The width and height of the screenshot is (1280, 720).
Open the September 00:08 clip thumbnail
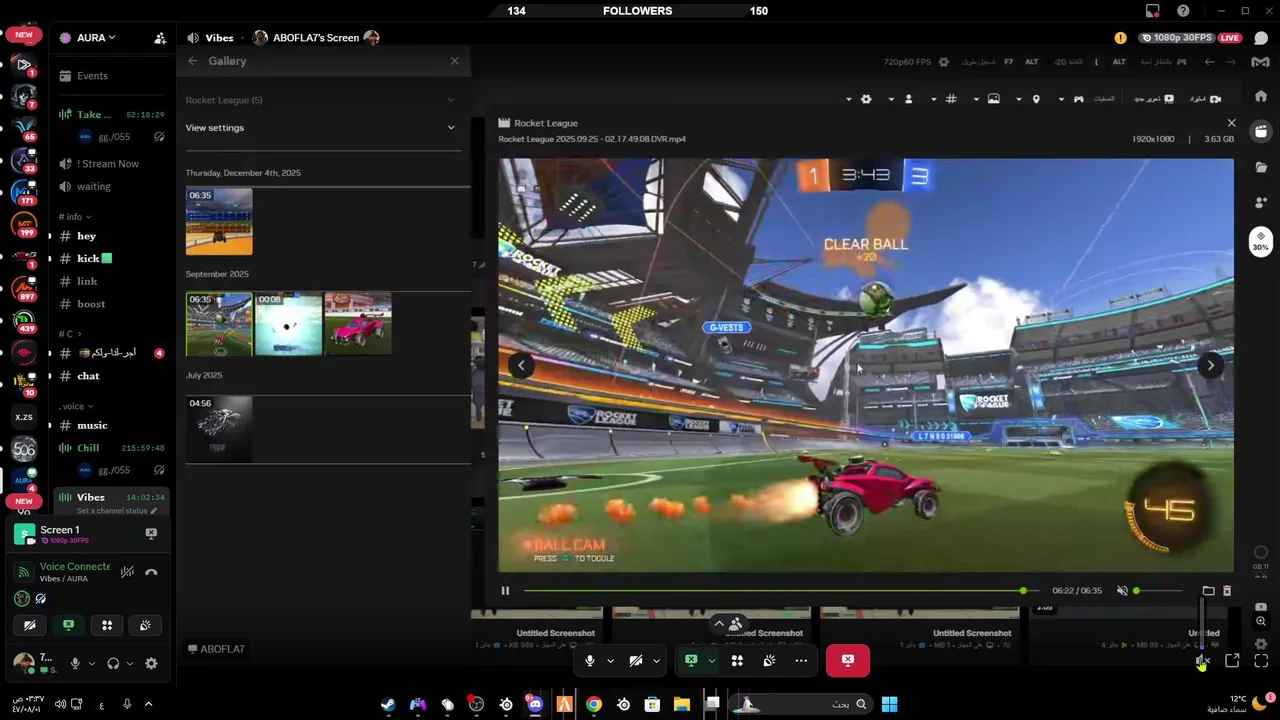coord(289,324)
